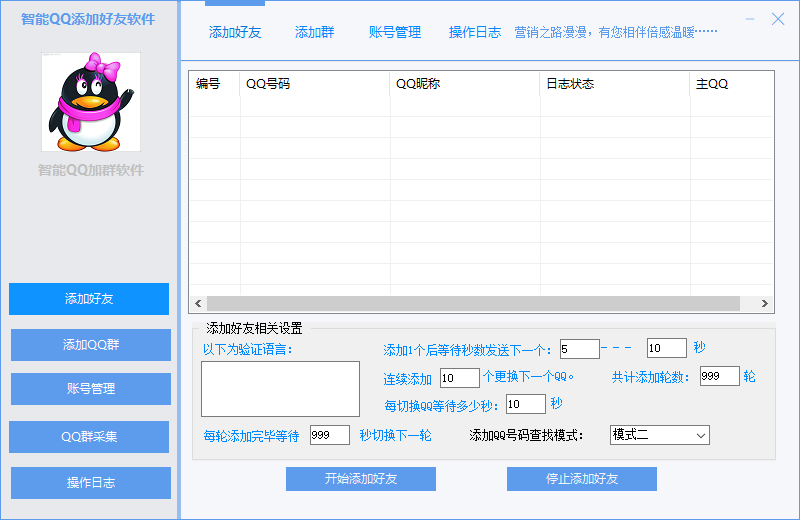
Task: Click the 每切换QQ等待多少秒 field
Action: (525, 404)
